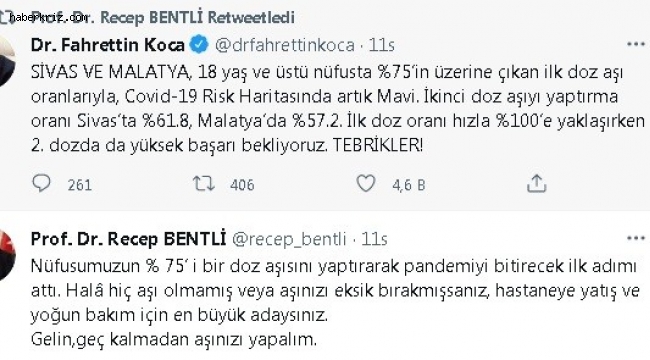Open Dr. Fahrettin Koca profile name
650x360 pixels.
click(108, 45)
